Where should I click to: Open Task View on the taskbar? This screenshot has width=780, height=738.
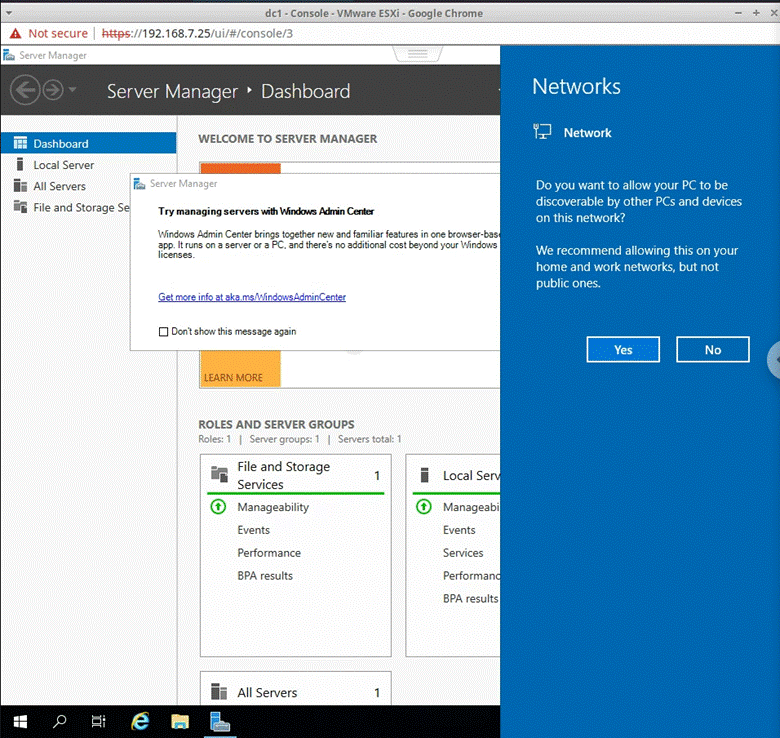[x=98, y=721]
